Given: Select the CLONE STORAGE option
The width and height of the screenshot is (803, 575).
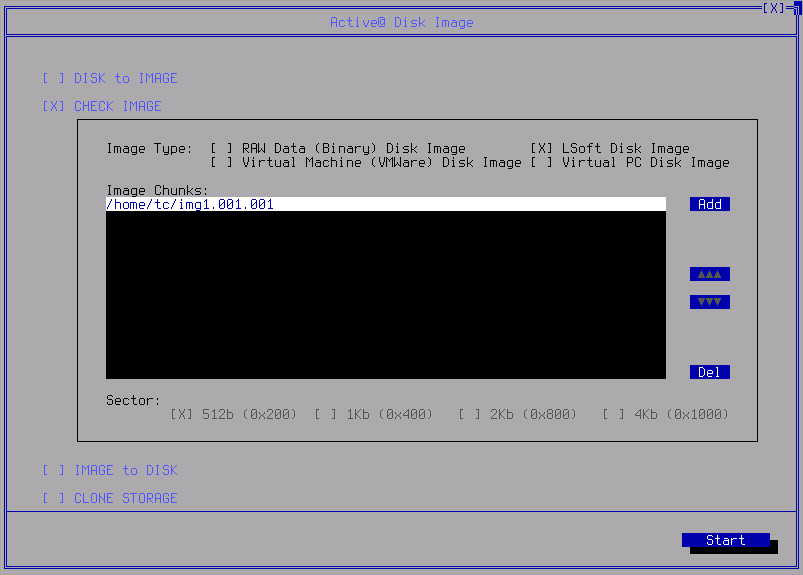Looking at the screenshot, I should pos(110,498).
